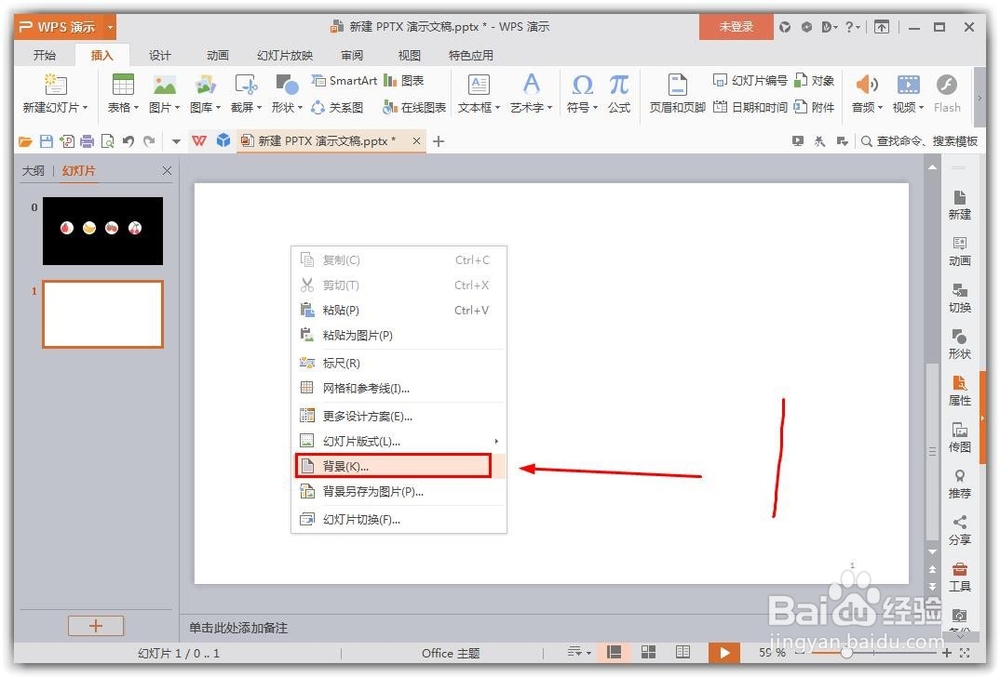Insert a text box with 文本框

pos(478,85)
